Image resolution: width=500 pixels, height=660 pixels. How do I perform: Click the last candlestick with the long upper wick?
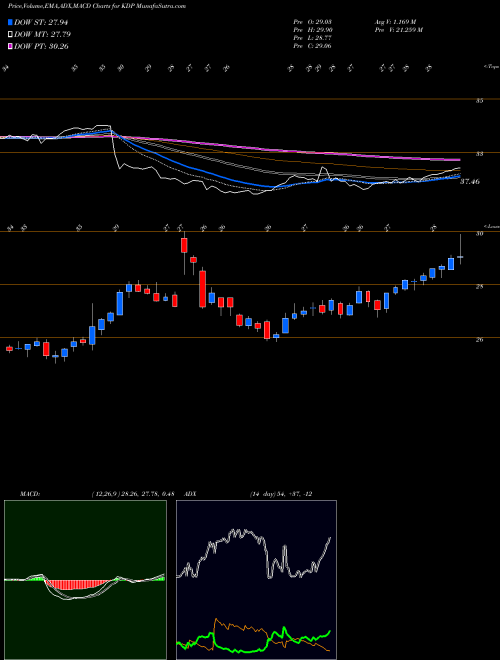pos(460,250)
